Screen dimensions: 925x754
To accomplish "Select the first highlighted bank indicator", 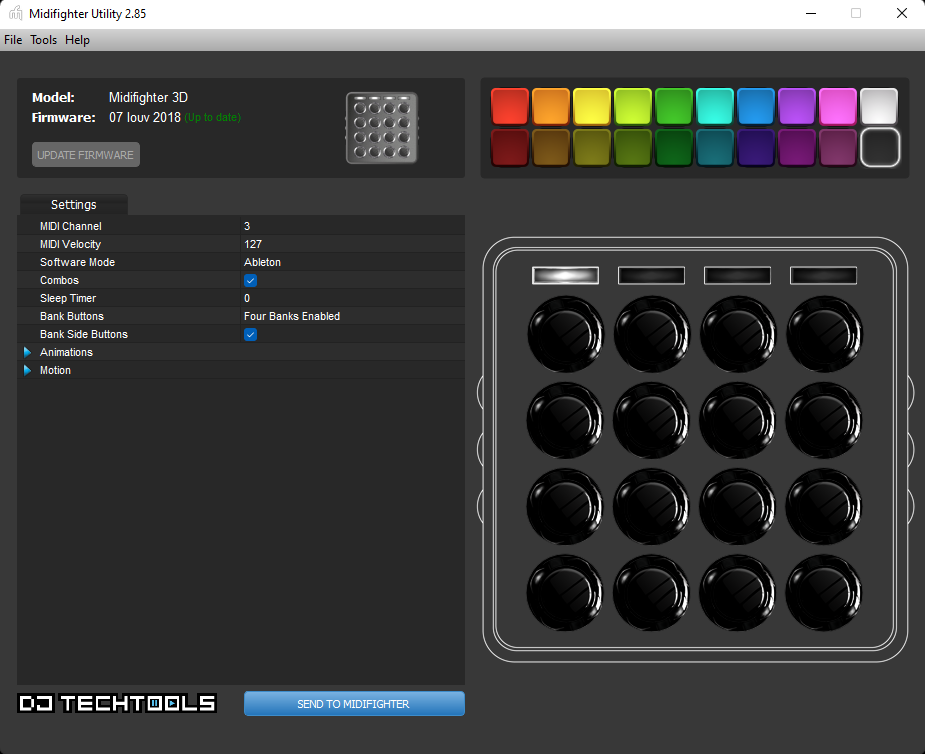I will (x=565, y=275).
